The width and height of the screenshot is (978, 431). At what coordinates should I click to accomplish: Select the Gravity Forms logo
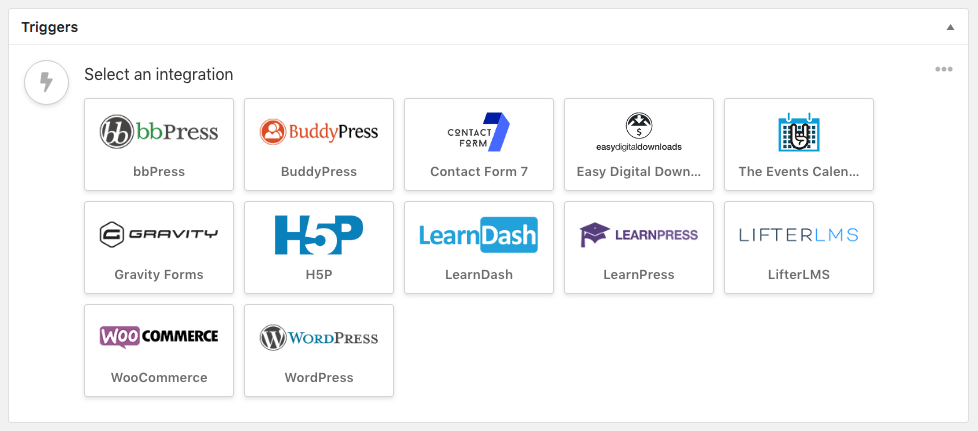click(x=159, y=235)
